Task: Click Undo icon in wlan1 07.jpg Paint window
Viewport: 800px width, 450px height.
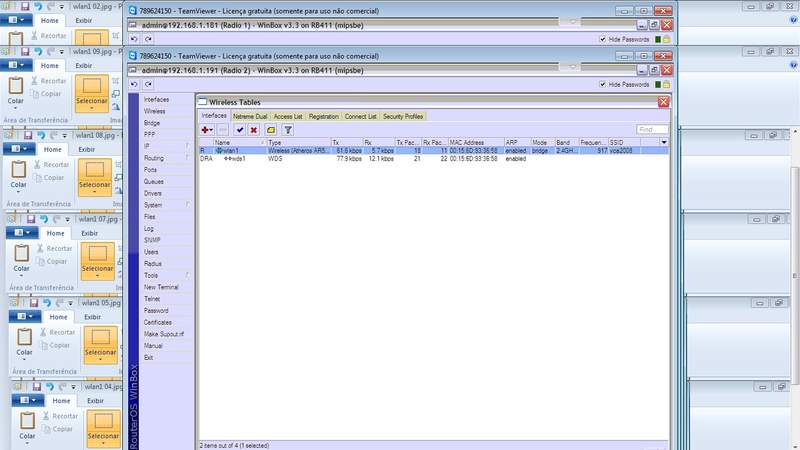Action: 44,219
